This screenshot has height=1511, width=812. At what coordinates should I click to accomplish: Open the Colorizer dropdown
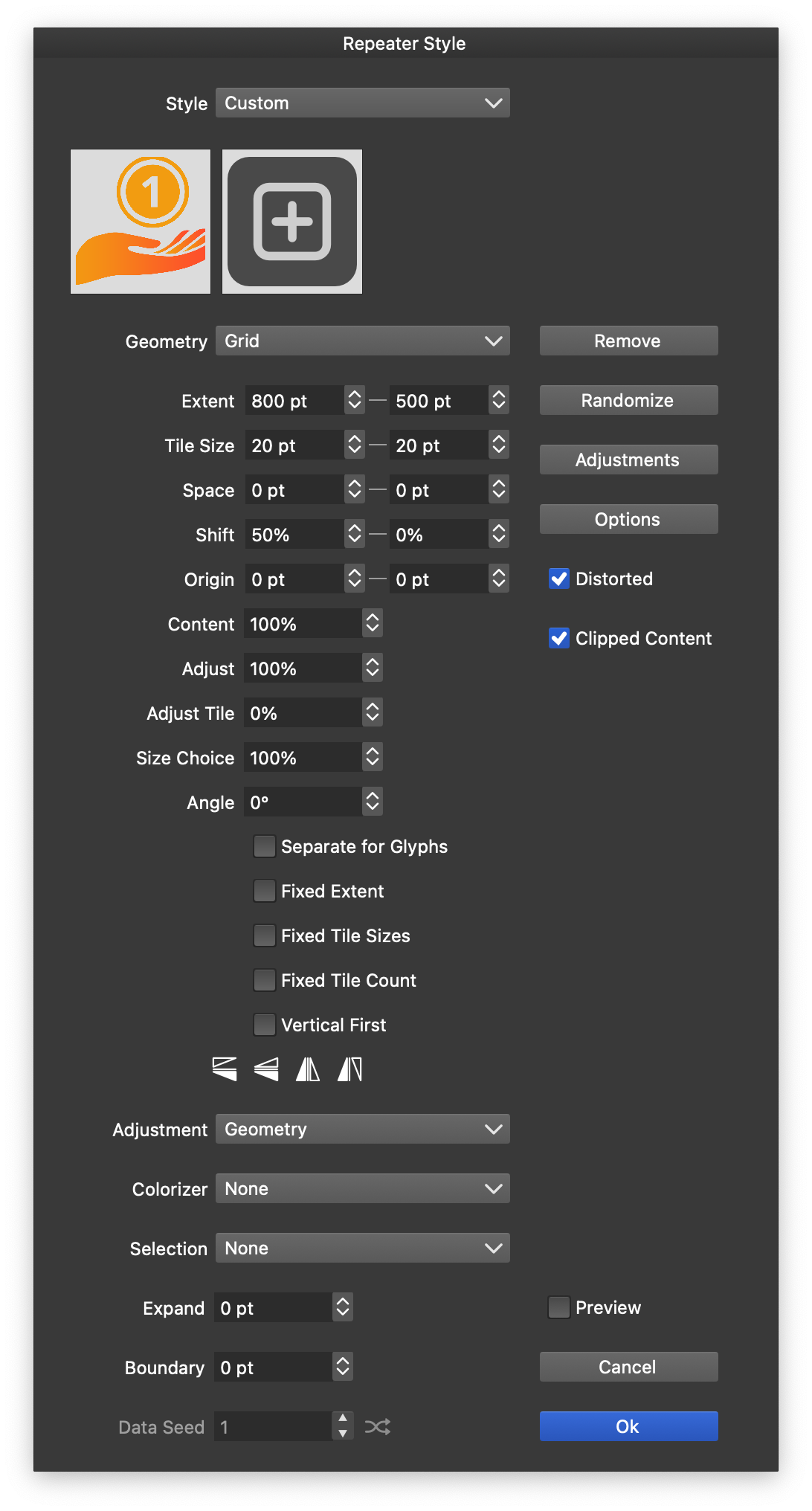coord(363,1188)
